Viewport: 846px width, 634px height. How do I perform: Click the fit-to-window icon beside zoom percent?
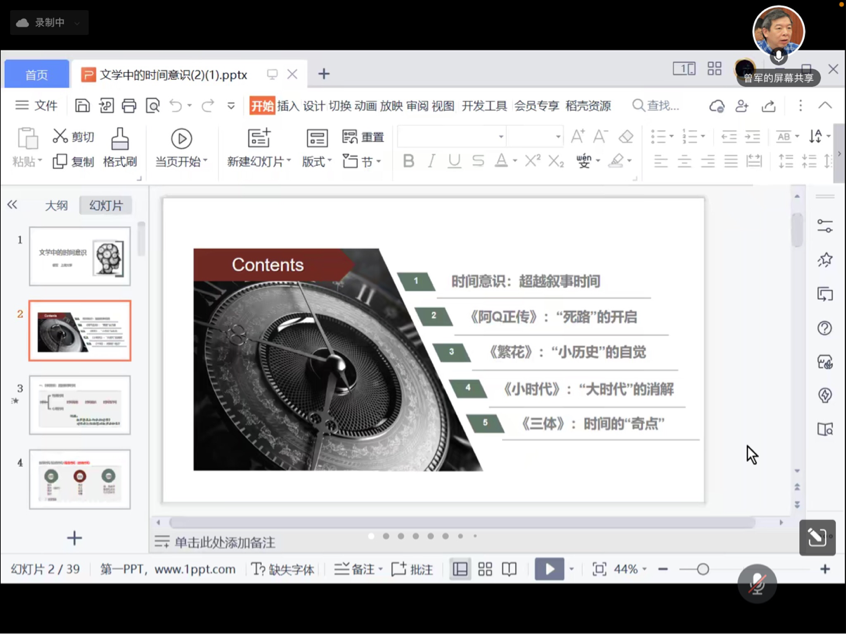coord(599,569)
